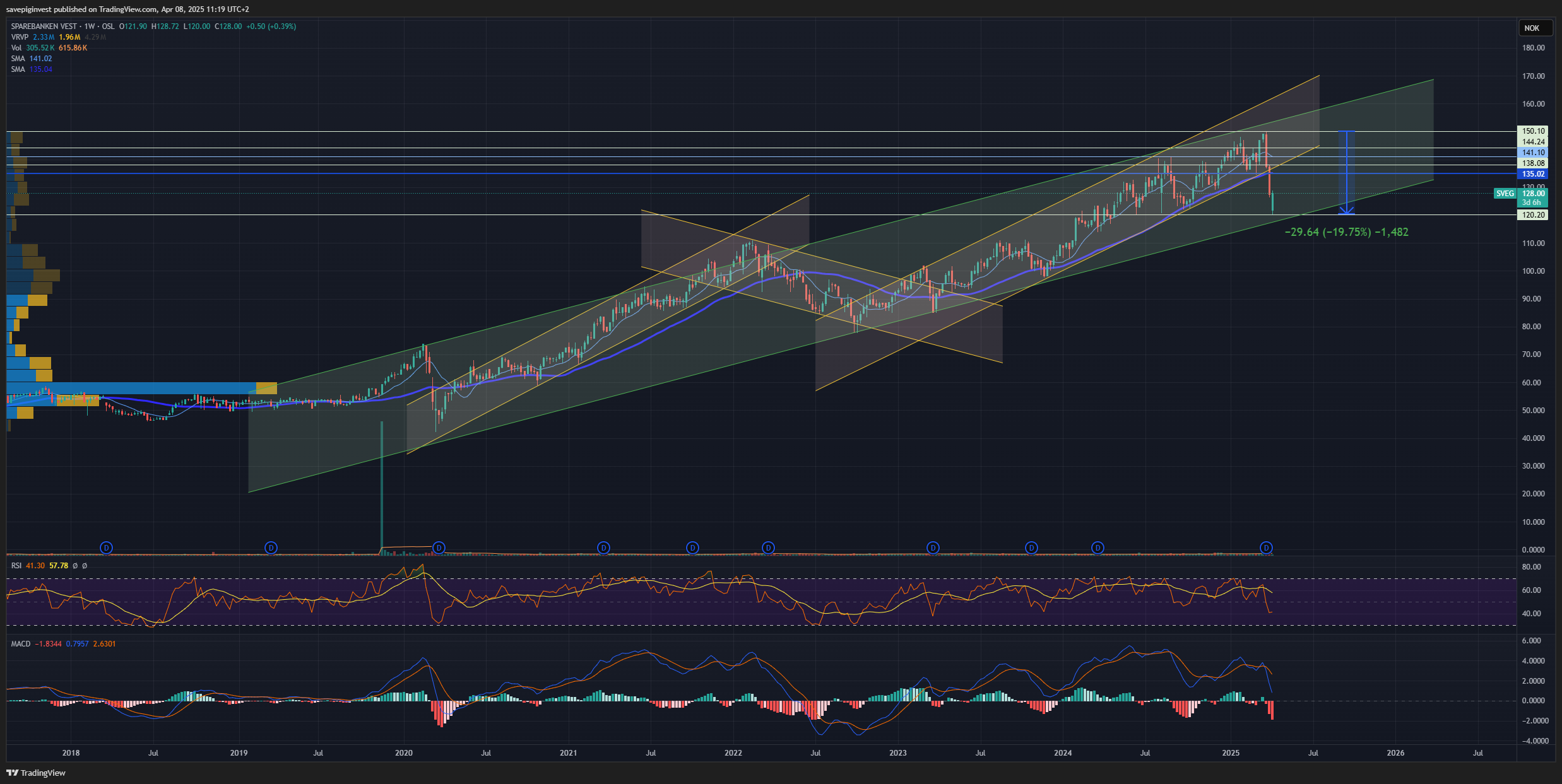Click the 80.00 RSI axis label

(1531, 567)
